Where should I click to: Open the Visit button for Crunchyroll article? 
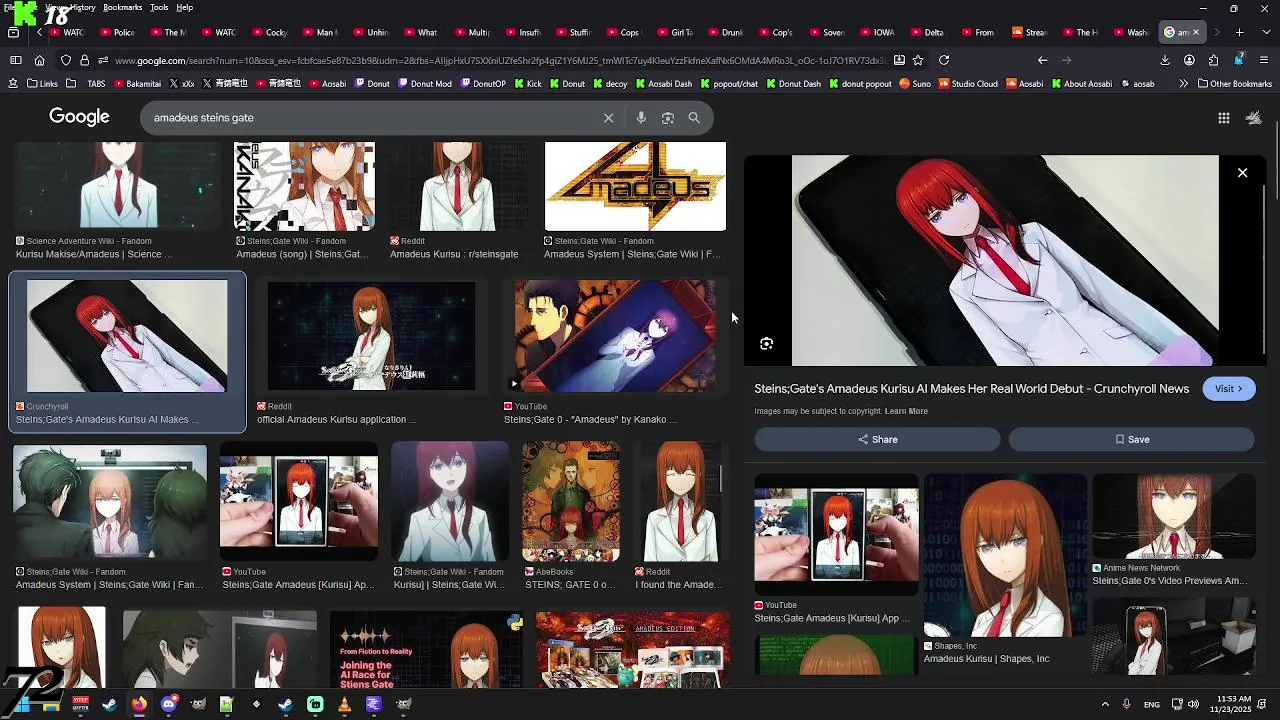click(1228, 389)
